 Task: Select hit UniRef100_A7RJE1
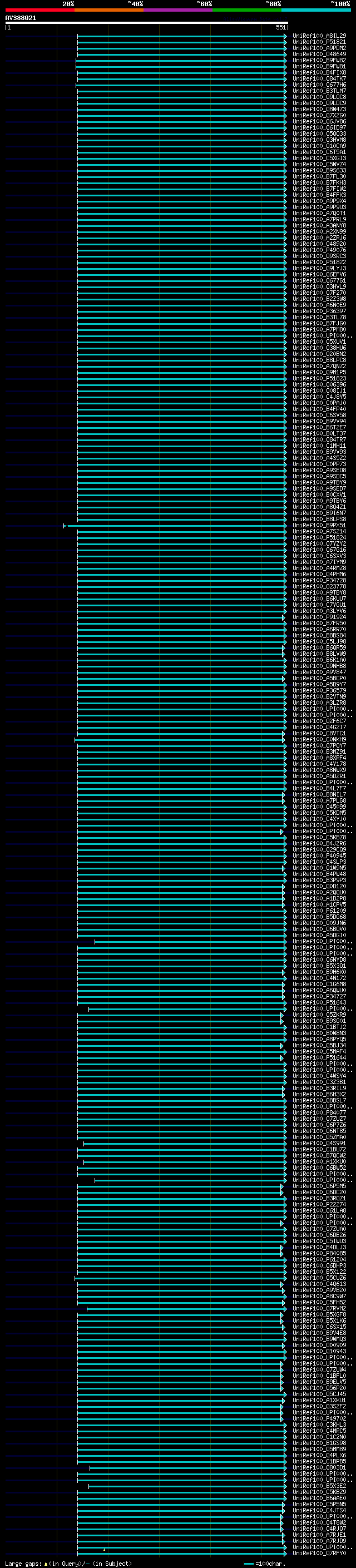pyautogui.click(x=319, y=1535)
